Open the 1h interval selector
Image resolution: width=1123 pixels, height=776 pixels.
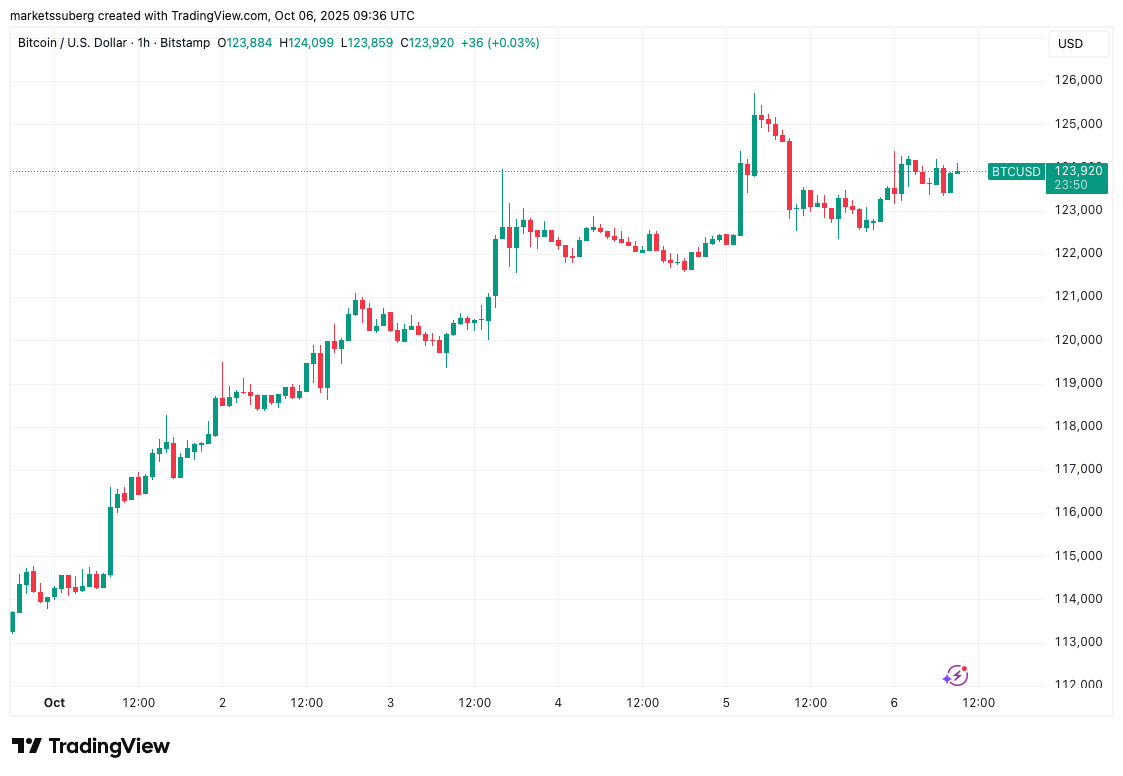point(145,43)
